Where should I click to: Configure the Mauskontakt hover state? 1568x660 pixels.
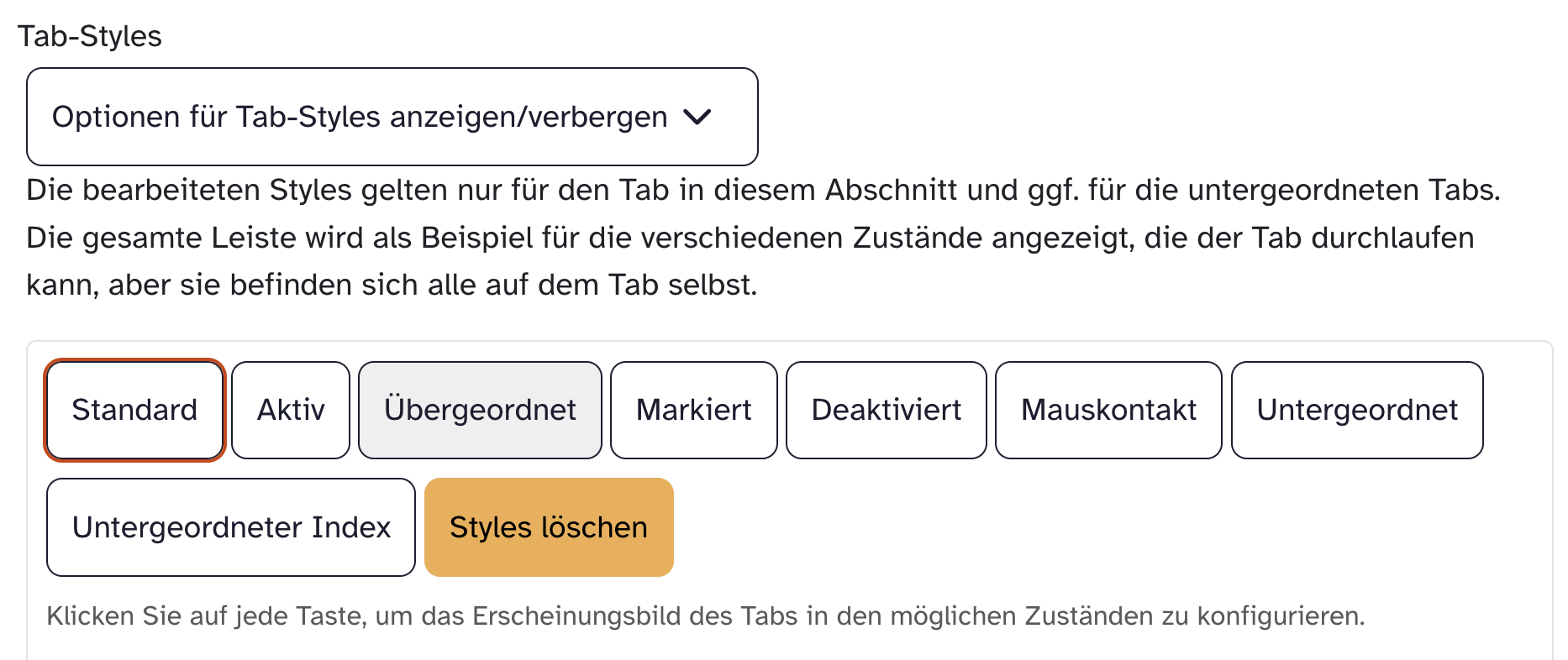coord(1108,410)
